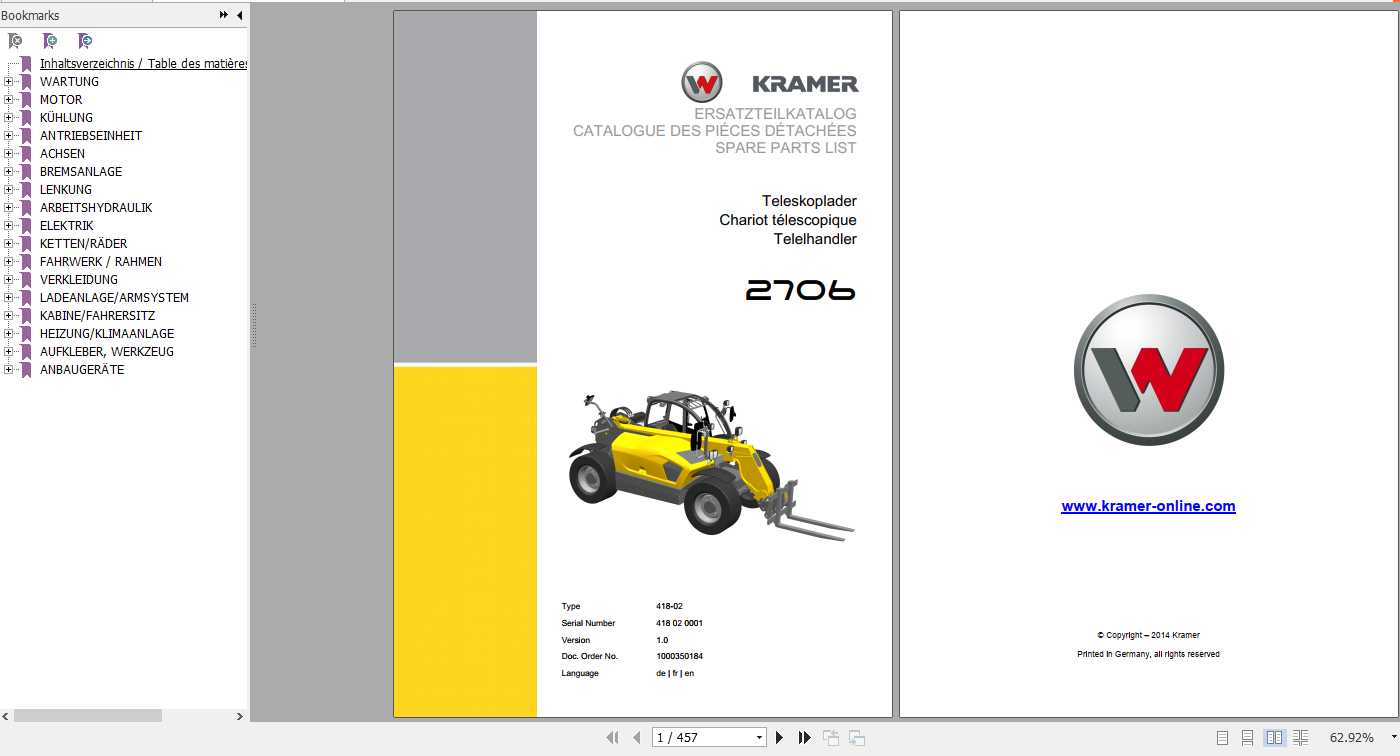This screenshot has width=1400, height=756.
Task: Click the serial number 418 02 0001
Action: pos(679,623)
